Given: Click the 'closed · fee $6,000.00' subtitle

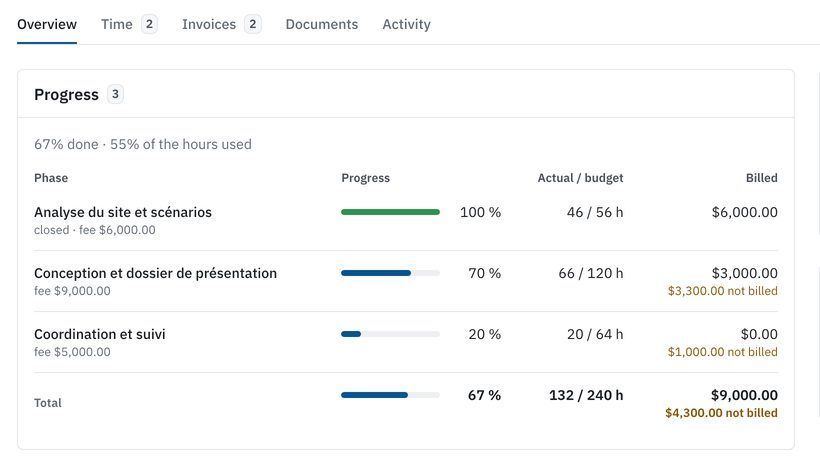Looking at the screenshot, I should pyautogui.click(x=95, y=230).
